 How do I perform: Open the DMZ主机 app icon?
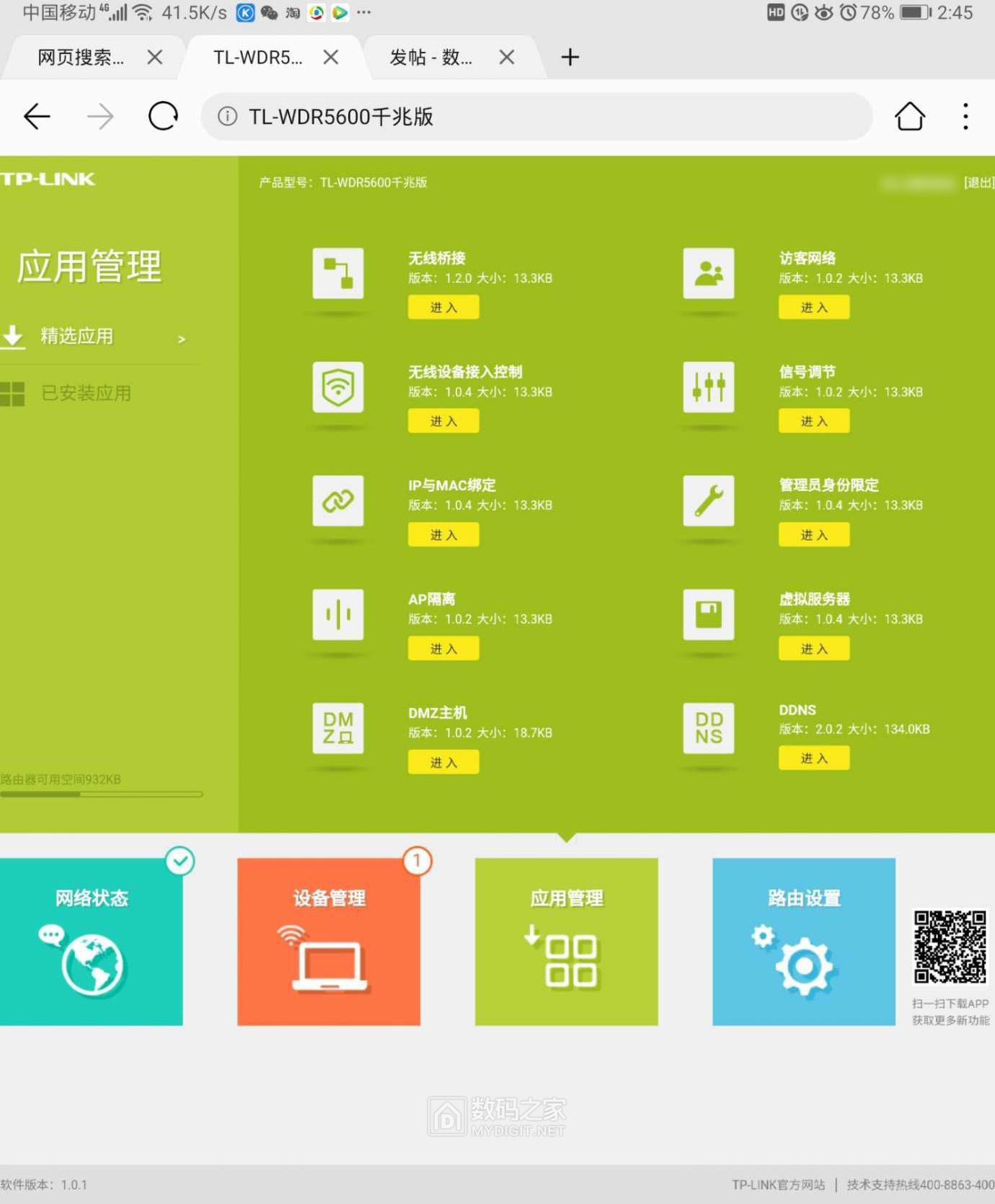(x=338, y=728)
